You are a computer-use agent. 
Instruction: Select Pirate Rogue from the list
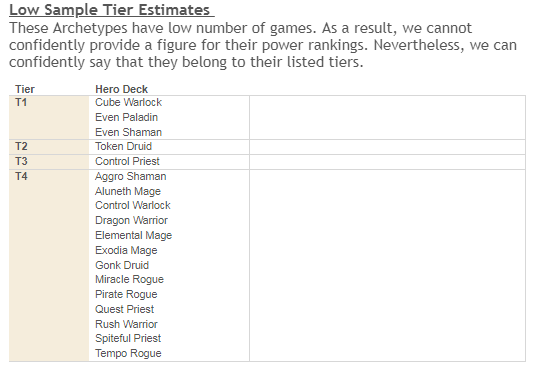coord(126,294)
